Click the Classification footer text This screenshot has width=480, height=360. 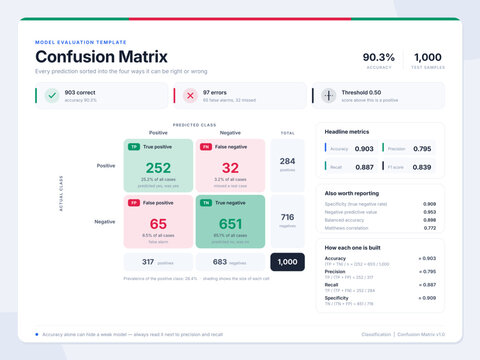[376, 334]
